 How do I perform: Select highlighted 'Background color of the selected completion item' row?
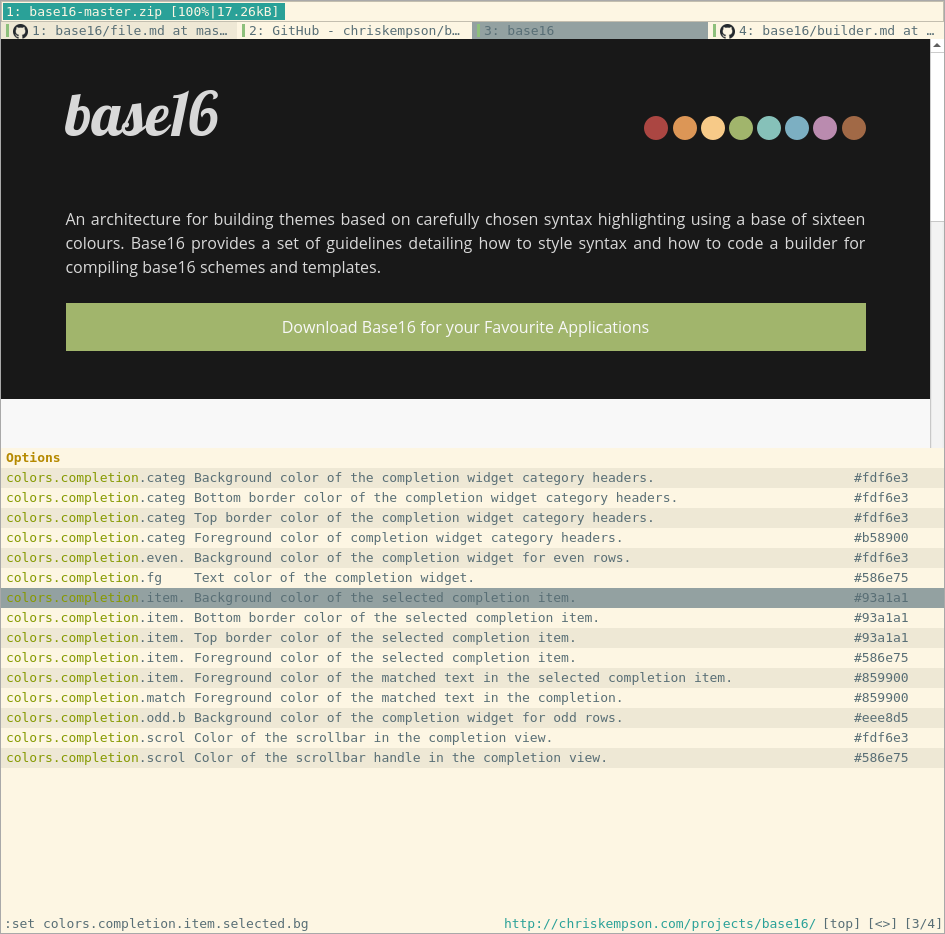pyautogui.click(x=472, y=598)
